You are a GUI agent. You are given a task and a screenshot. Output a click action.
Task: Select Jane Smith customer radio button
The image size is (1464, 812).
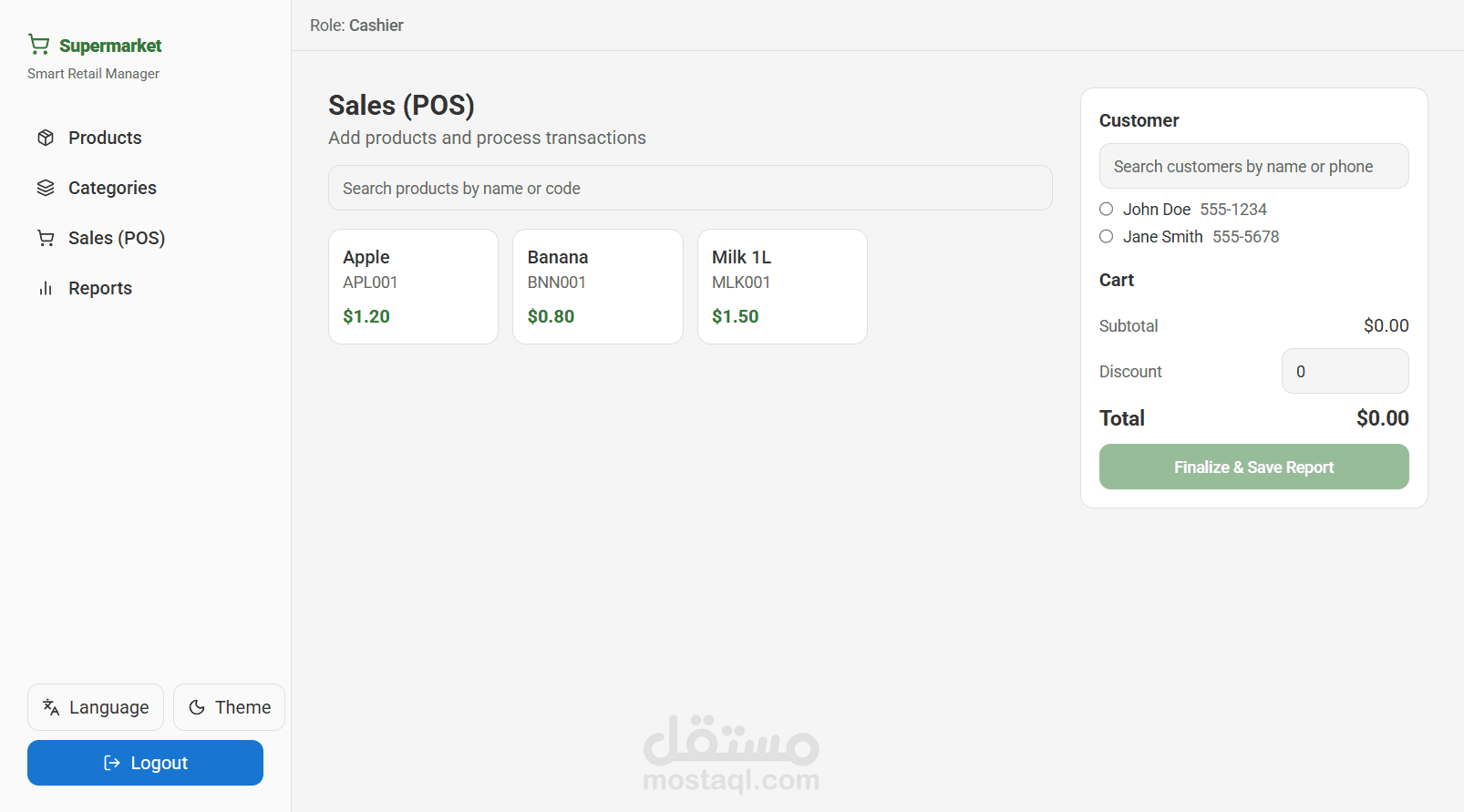pyautogui.click(x=1107, y=236)
